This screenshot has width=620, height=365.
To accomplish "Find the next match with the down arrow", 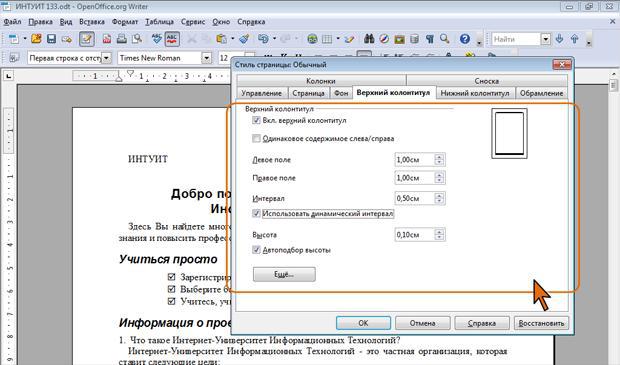I will tap(560, 39).
